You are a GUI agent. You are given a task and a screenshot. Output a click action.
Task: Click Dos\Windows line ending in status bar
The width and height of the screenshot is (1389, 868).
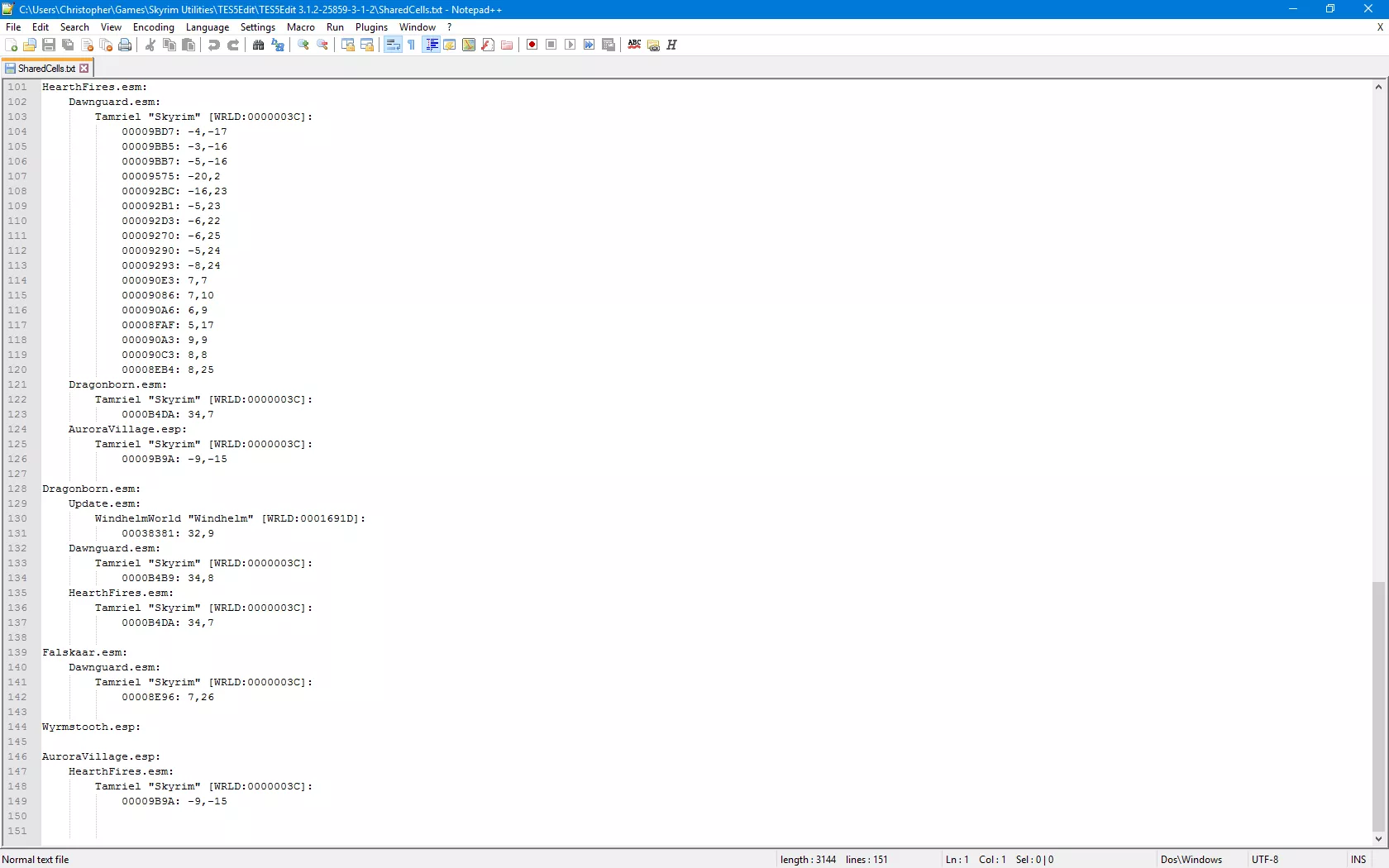(1191, 860)
